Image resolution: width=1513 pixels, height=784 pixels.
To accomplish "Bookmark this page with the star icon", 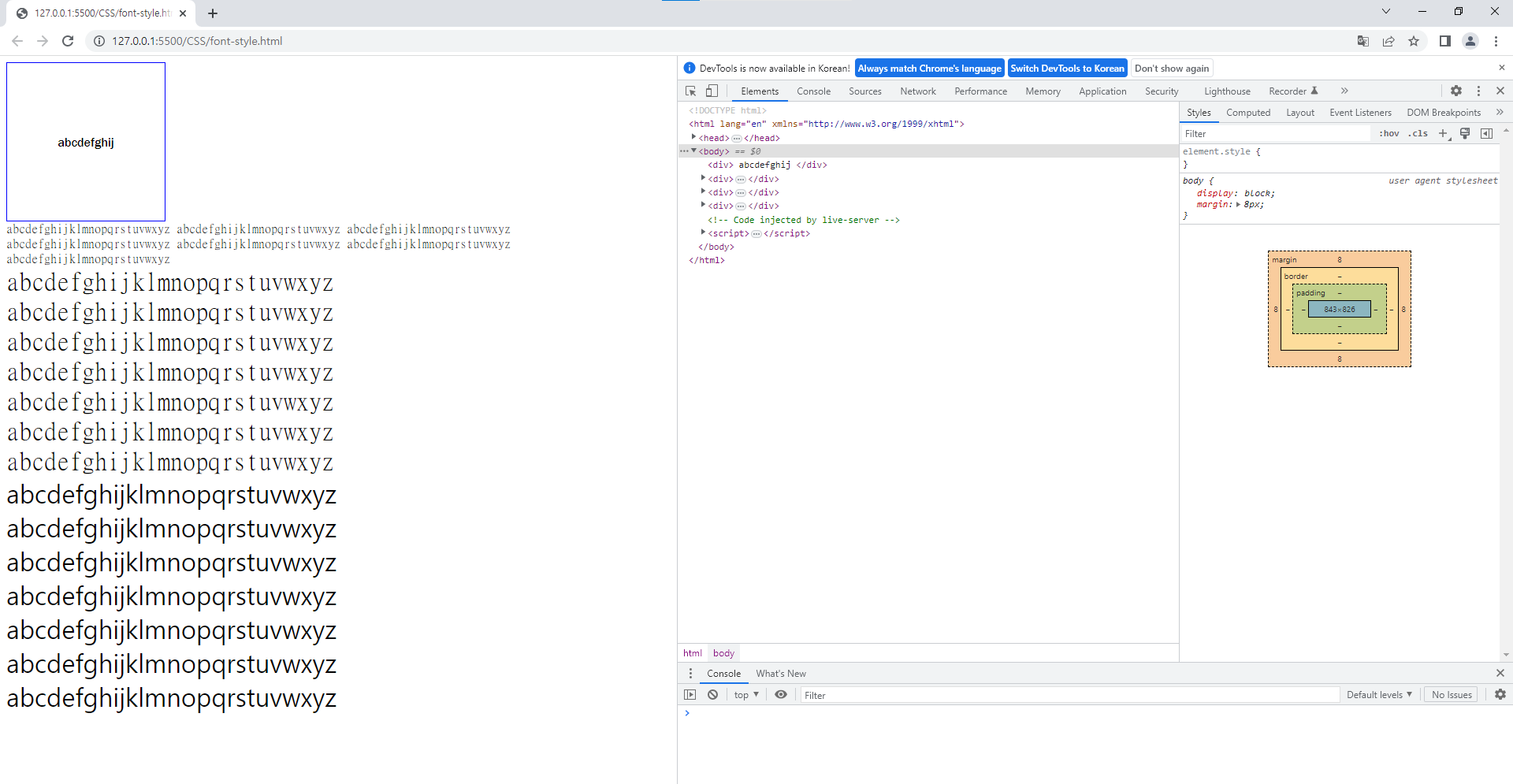I will [1414, 41].
